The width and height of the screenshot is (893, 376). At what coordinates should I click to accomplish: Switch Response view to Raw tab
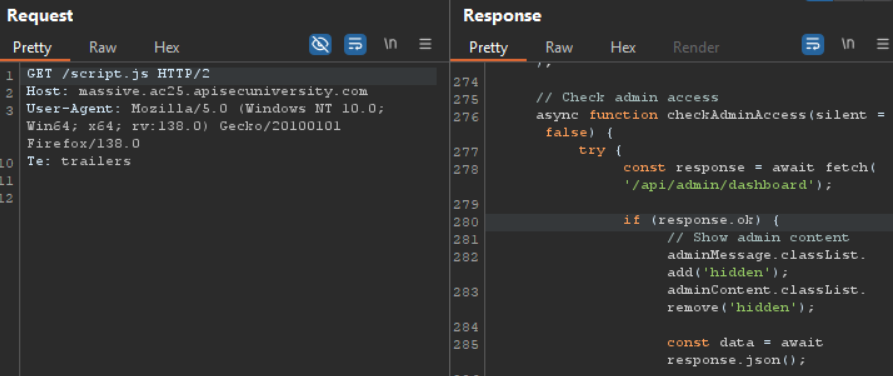559,47
